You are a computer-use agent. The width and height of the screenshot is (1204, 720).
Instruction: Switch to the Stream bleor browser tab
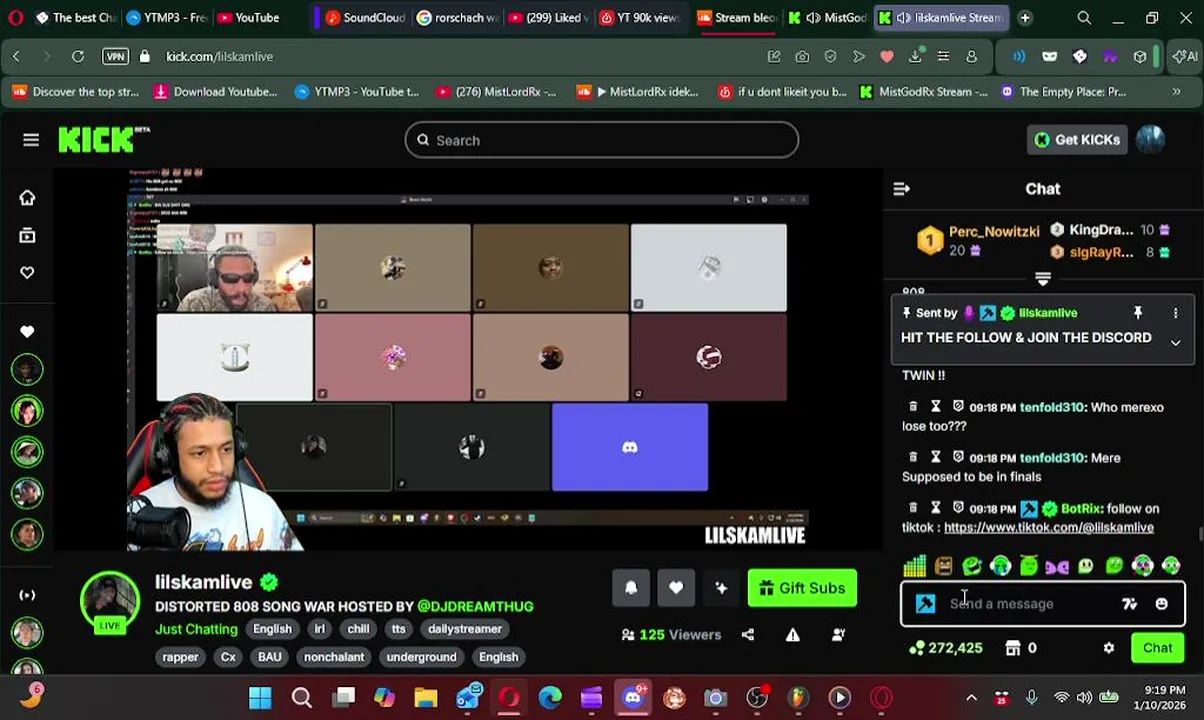coord(736,18)
